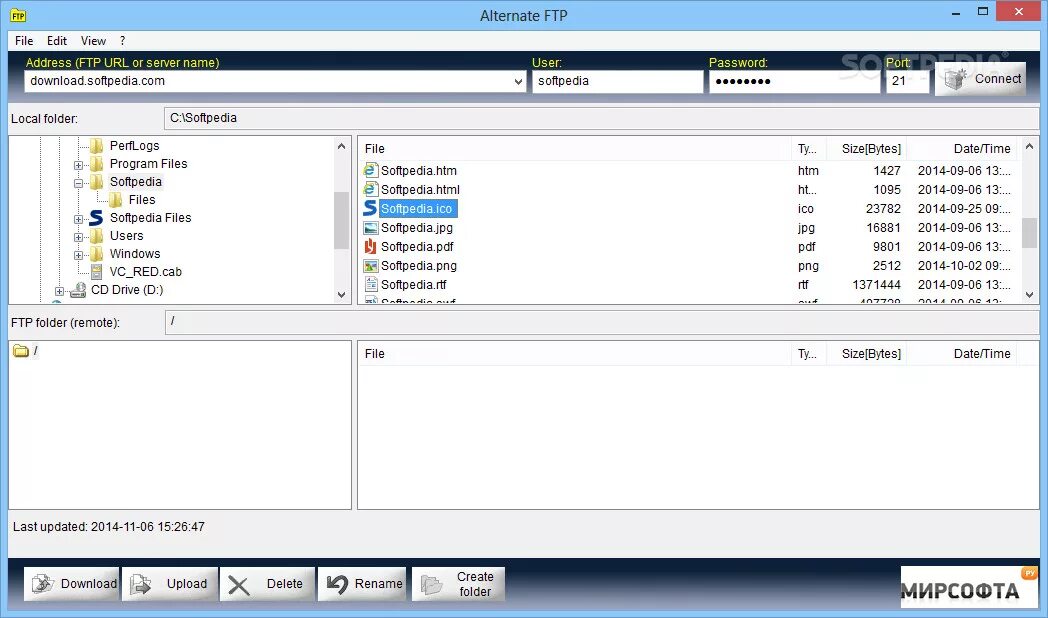
Task: Click the Alternate FTP title bar icon
Action: (x=18, y=15)
